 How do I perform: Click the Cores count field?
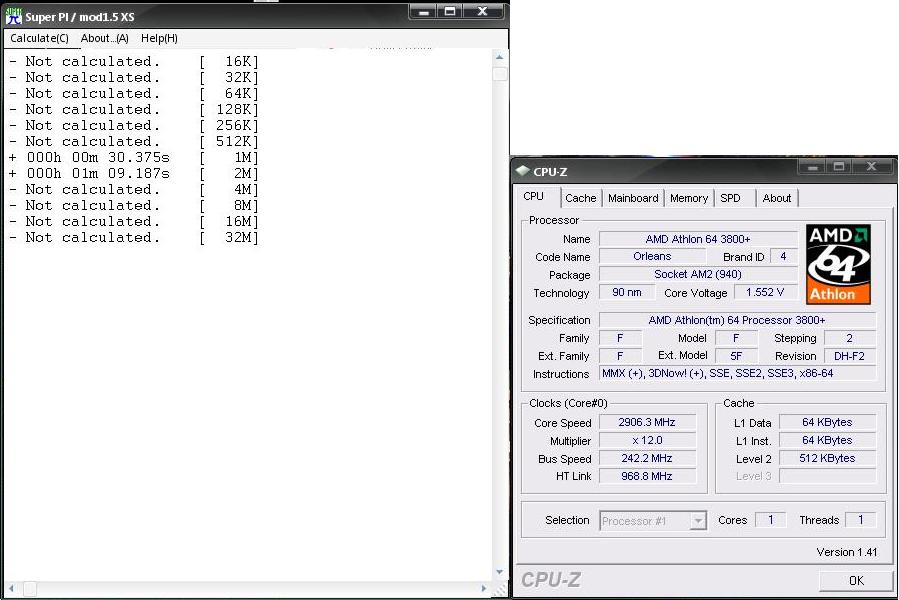pos(771,520)
